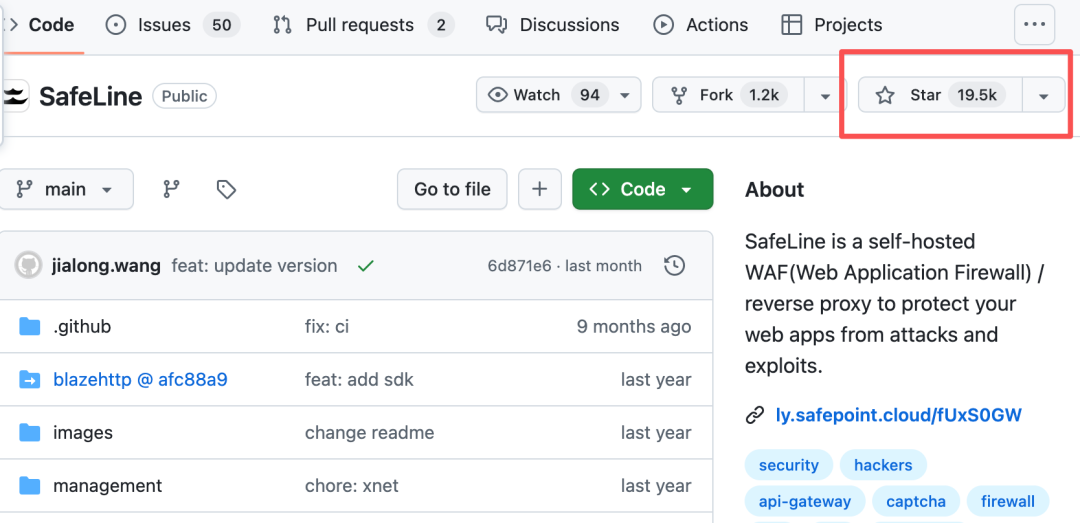The height and width of the screenshot is (523, 1080).
Task: Open the ly.safepoint.cloud link
Action: click(x=898, y=415)
